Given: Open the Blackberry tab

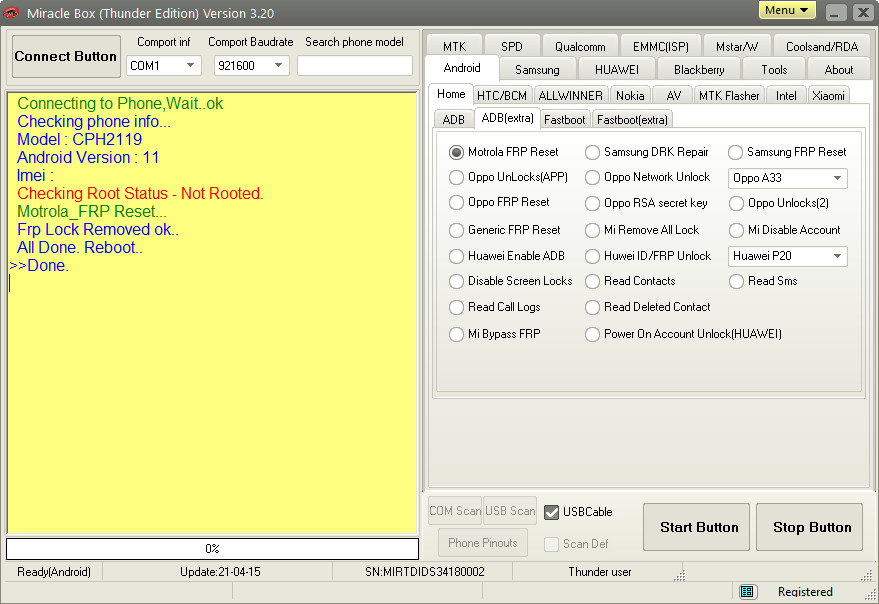Looking at the screenshot, I should point(699,70).
